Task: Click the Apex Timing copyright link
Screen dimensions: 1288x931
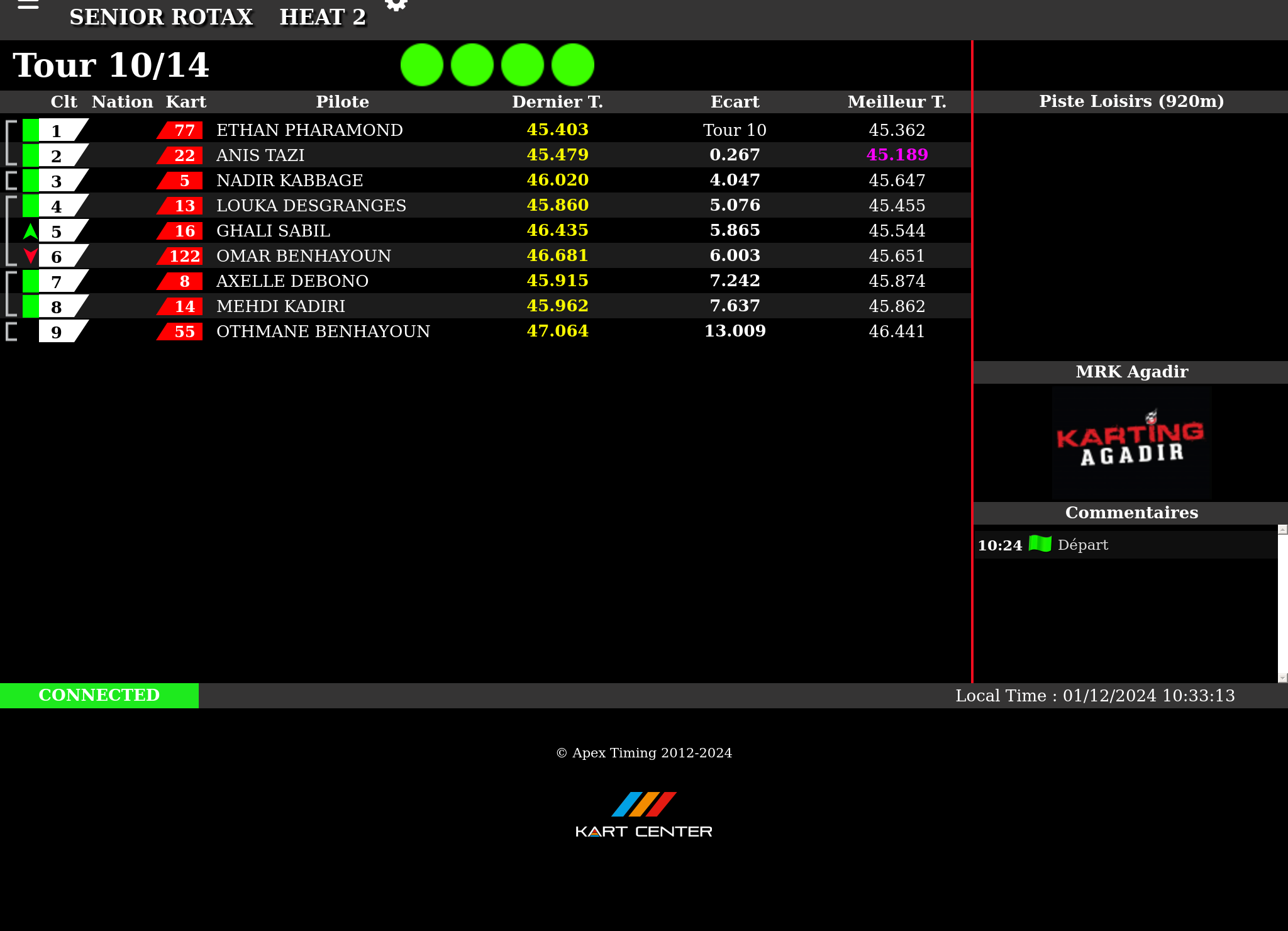Action: 644,753
